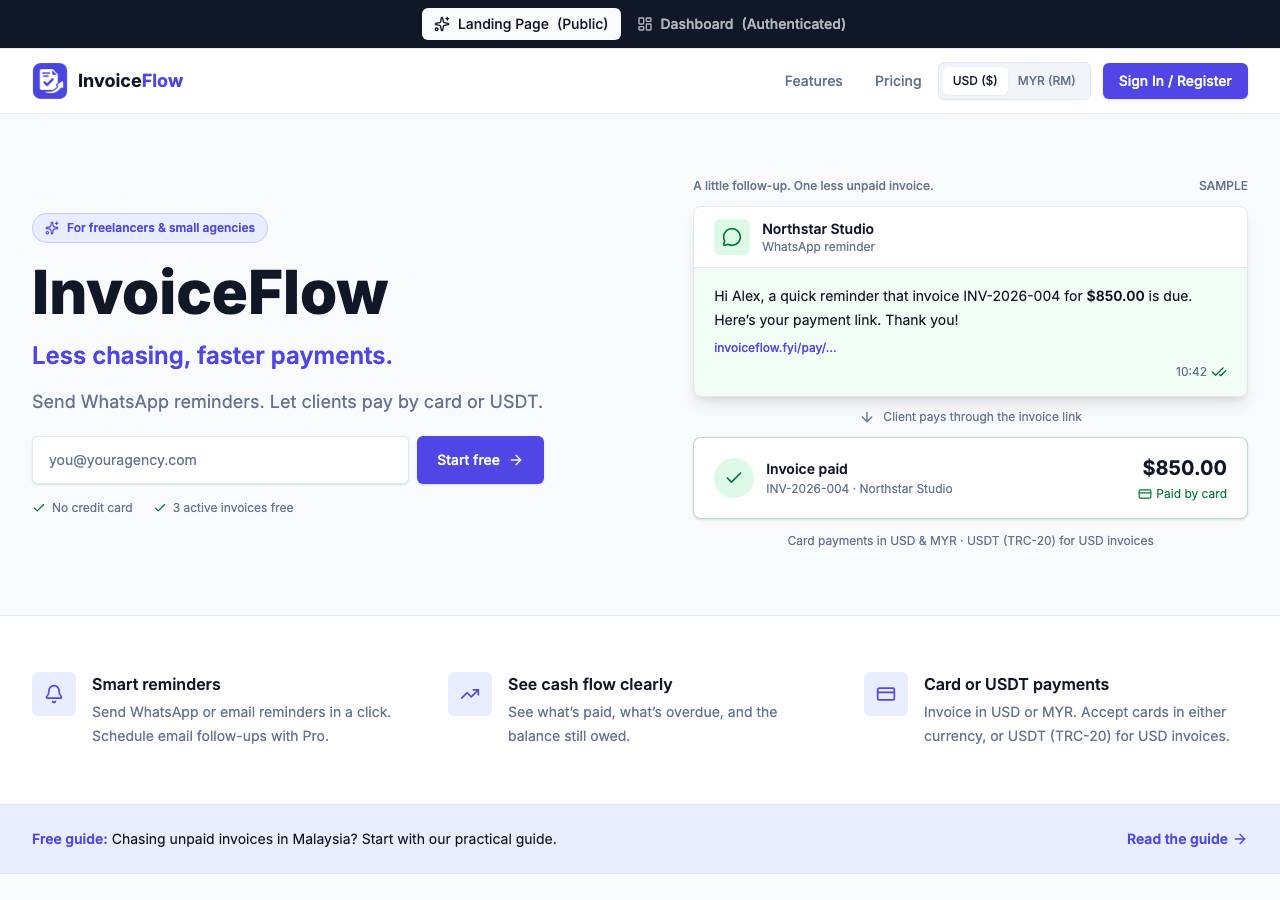The image size is (1280, 900).
Task: Click the down arrow beside Client pays text
Action: [x=867, y=417]
